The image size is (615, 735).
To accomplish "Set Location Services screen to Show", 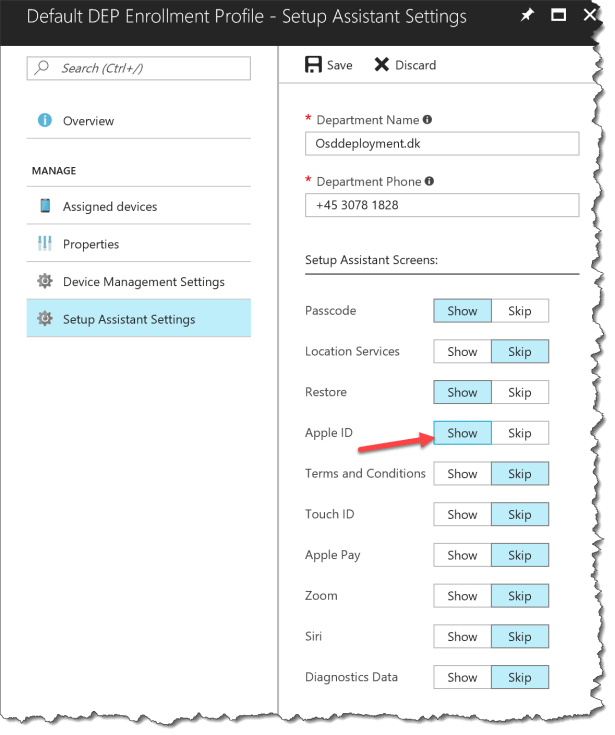I will click(x=462, y=352).
